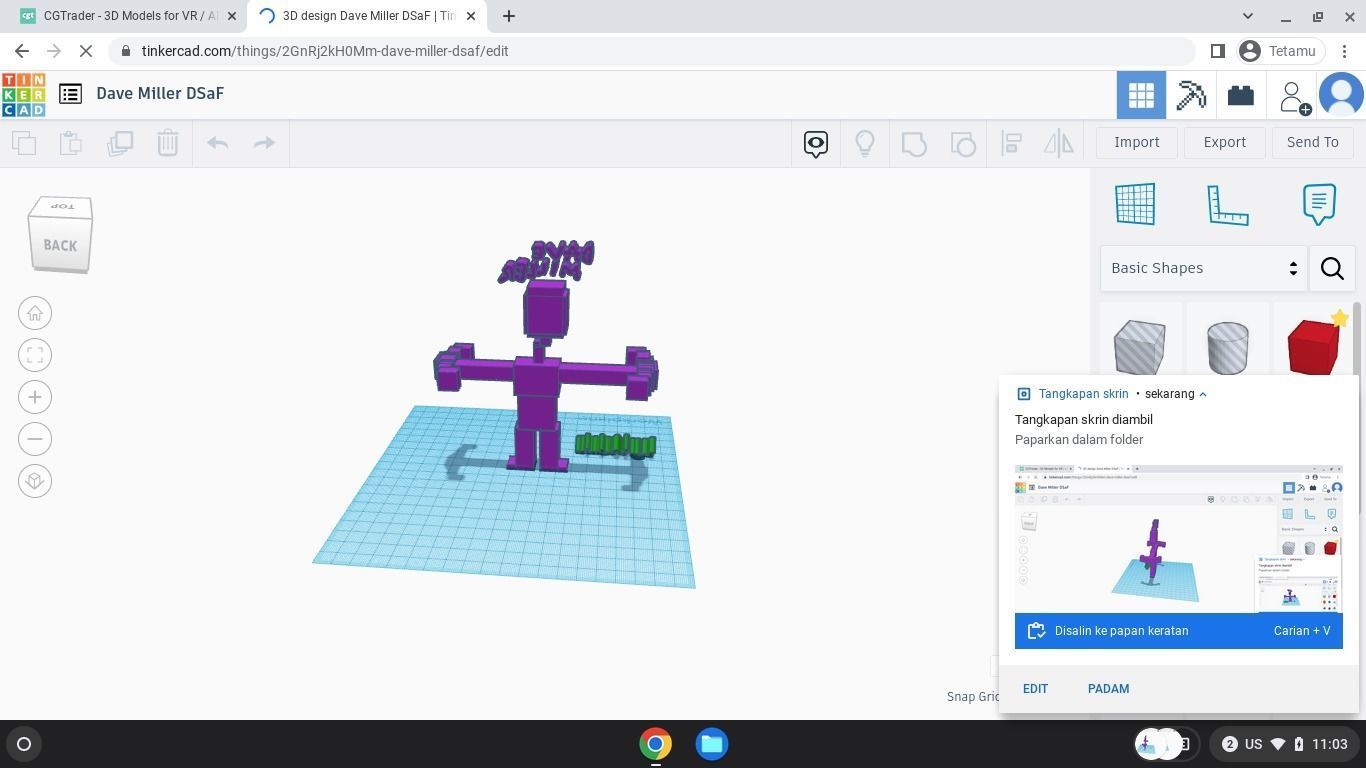Click EDIT on the screenshot notification
This screenshot has height=768, width=1366.
click(x=1035, y=689)
